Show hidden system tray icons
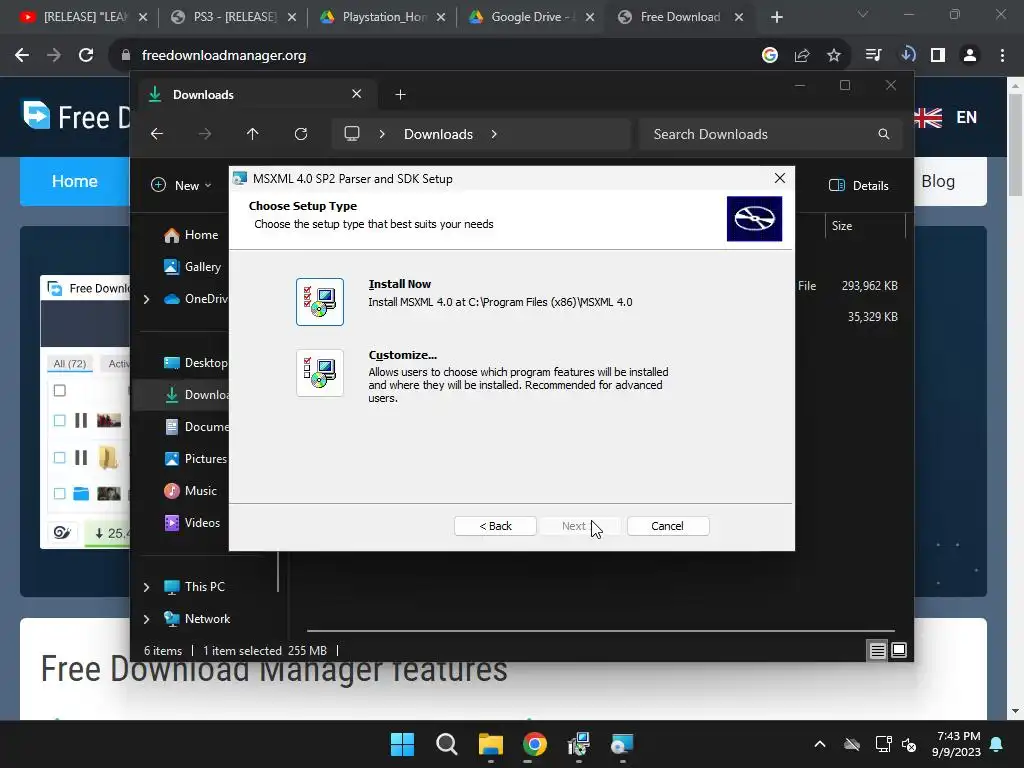This screenshot has width=1024, height=768. [820, 744]
